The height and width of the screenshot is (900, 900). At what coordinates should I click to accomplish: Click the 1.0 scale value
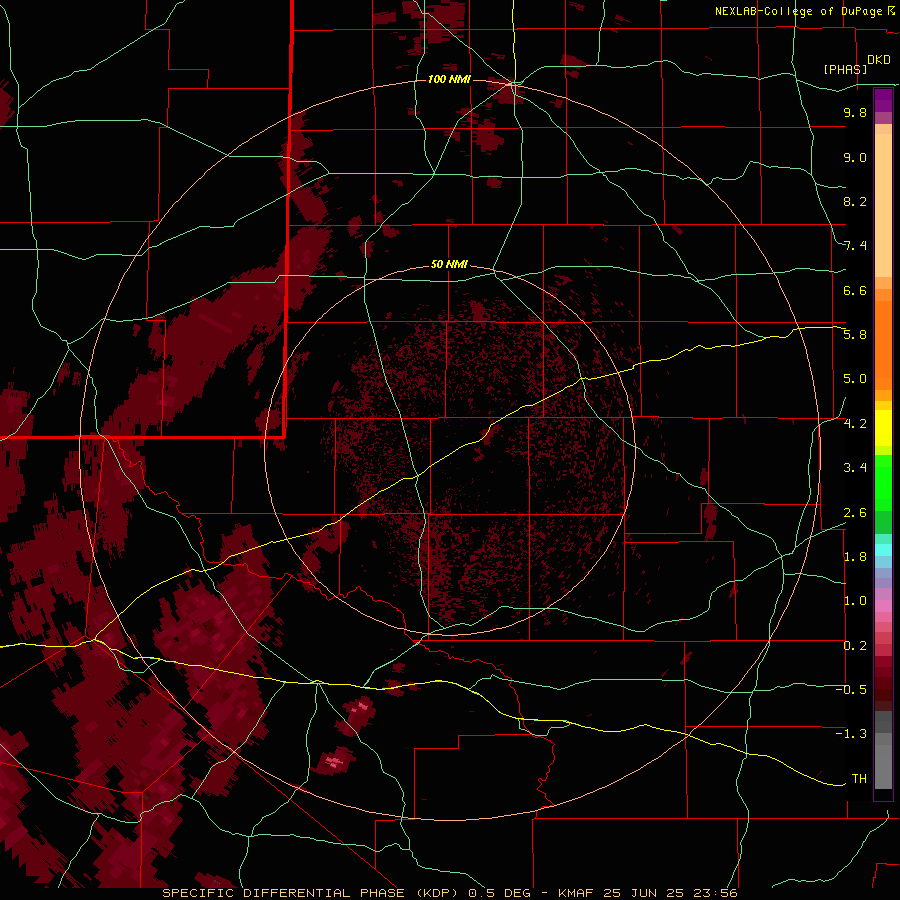click(855, 601)
